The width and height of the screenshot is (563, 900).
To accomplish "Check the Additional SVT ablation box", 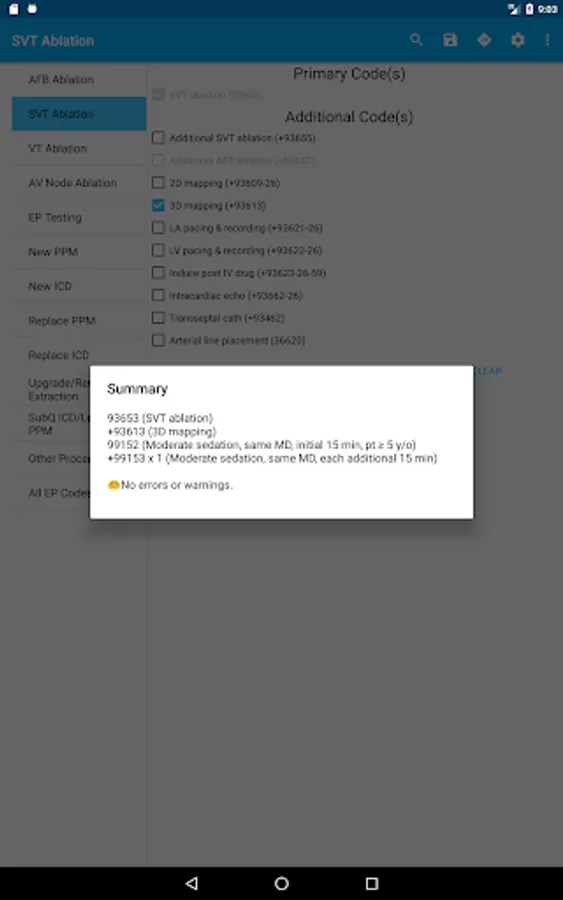I will (158, 138).
